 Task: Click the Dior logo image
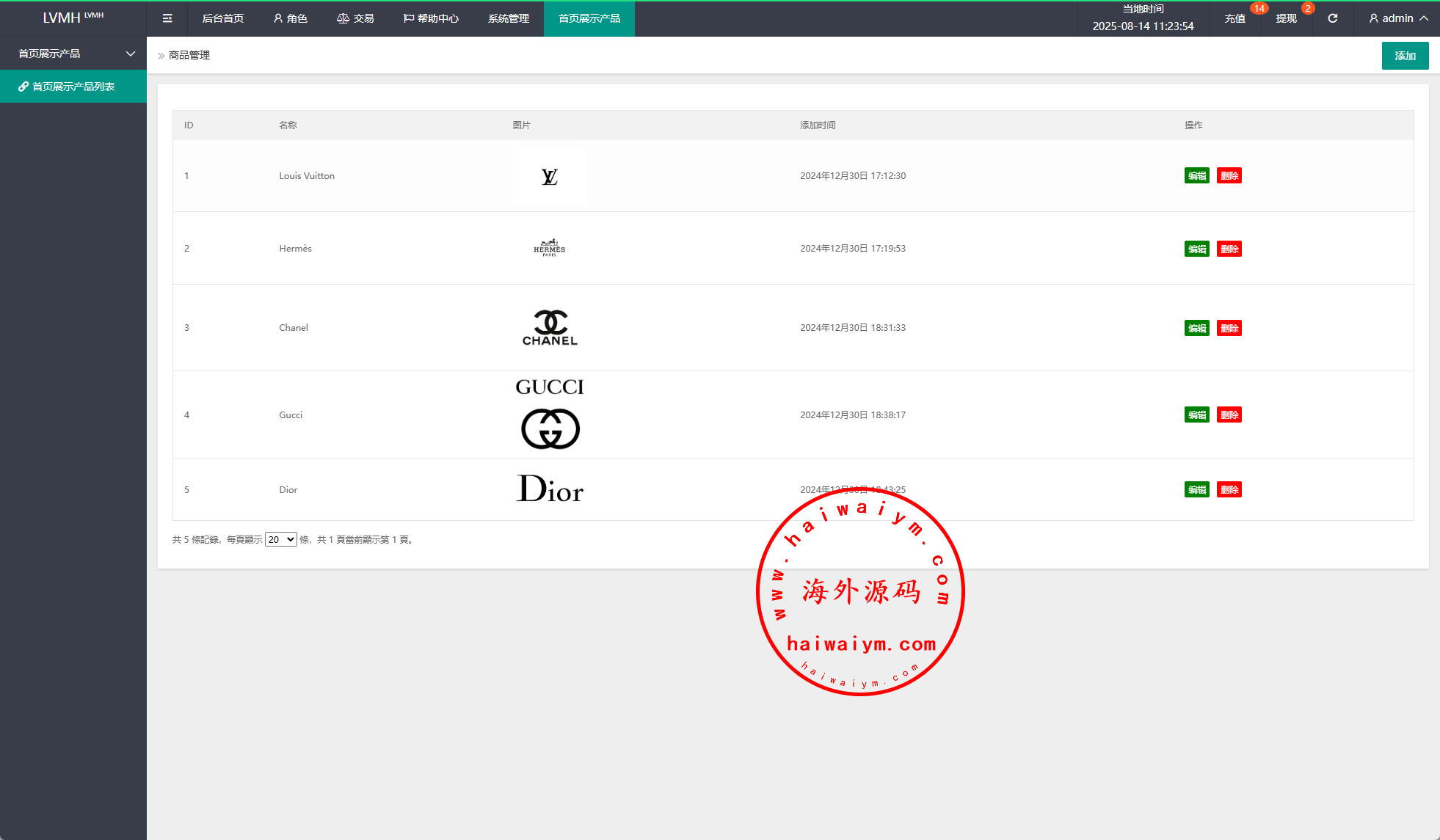tap(550, 489)
